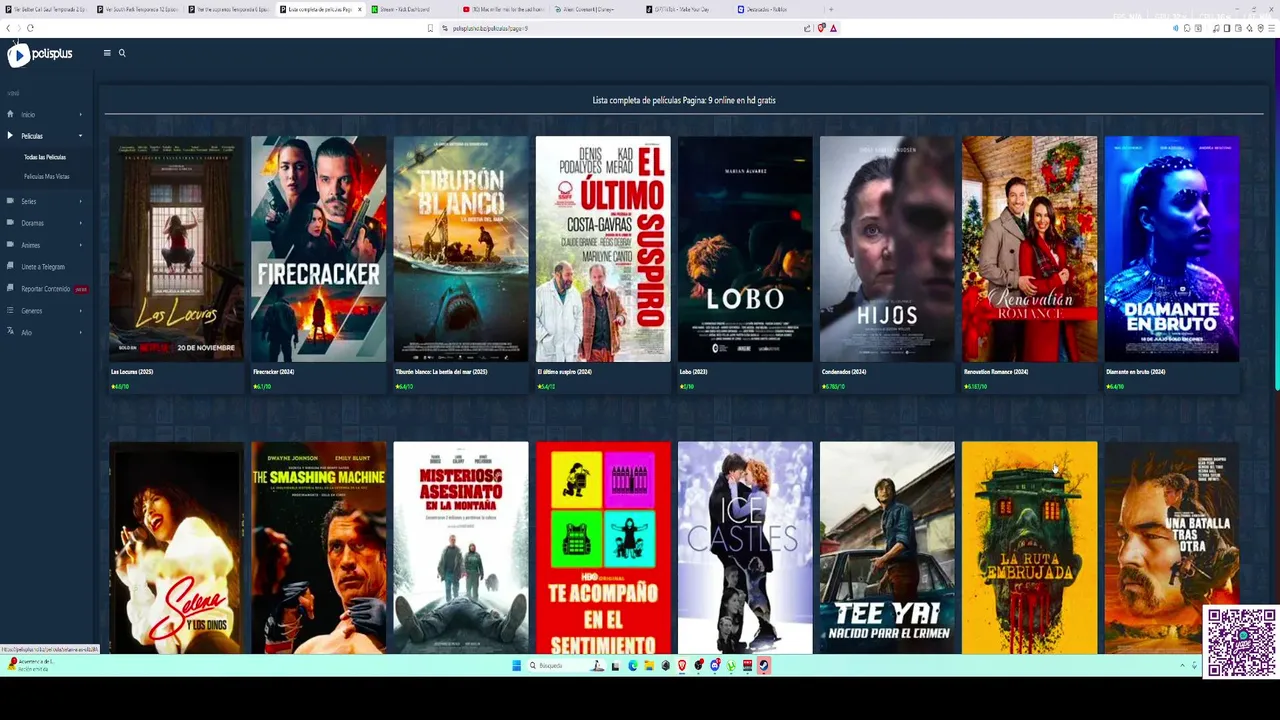This screenshot has height=720, width=1280.
Task: Collapse the Peliculas submenu arrow
Action: point(80,136)
